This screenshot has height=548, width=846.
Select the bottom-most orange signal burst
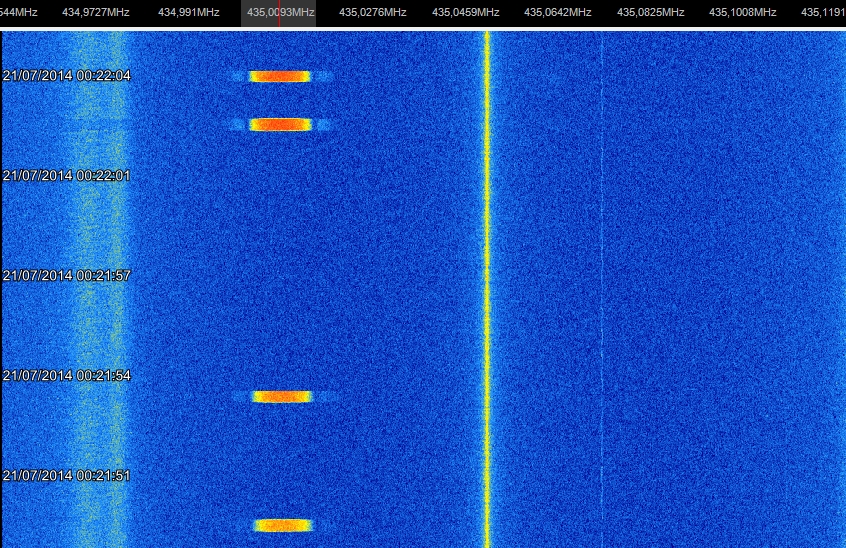pos(282,525)
